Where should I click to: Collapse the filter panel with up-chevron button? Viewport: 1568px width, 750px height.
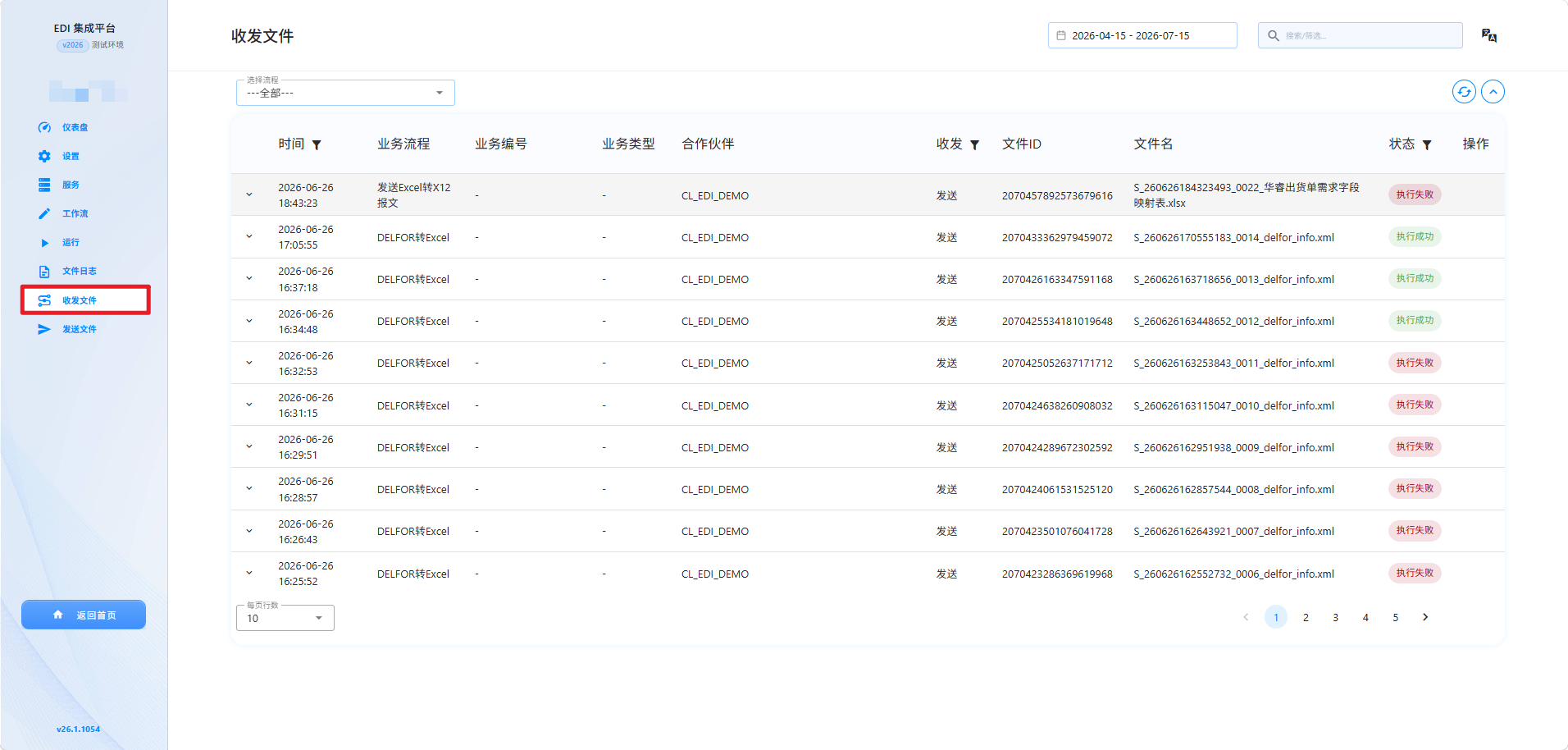click(1493, 92)
